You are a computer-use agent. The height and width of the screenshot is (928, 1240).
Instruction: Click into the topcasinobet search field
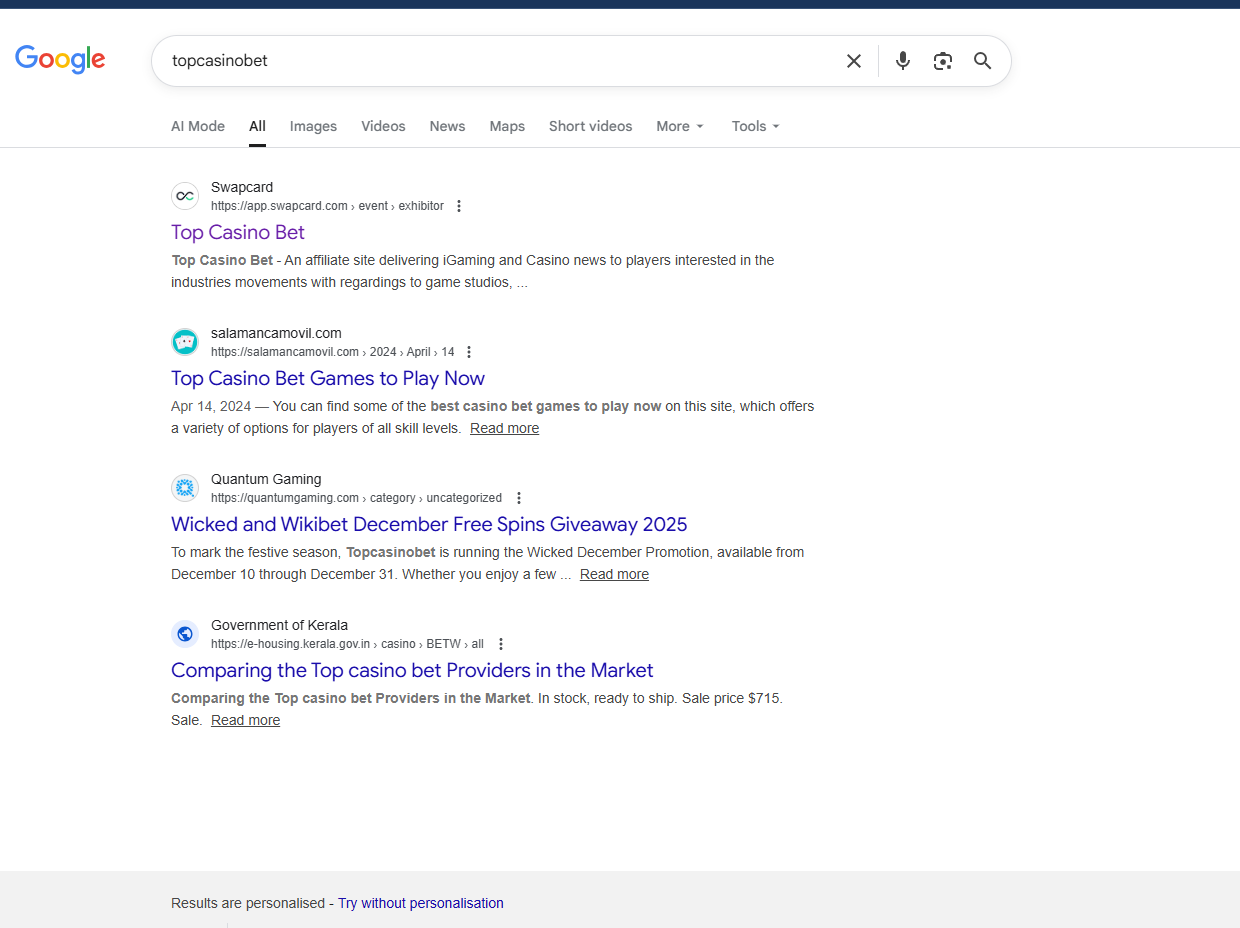click(500, 61)
